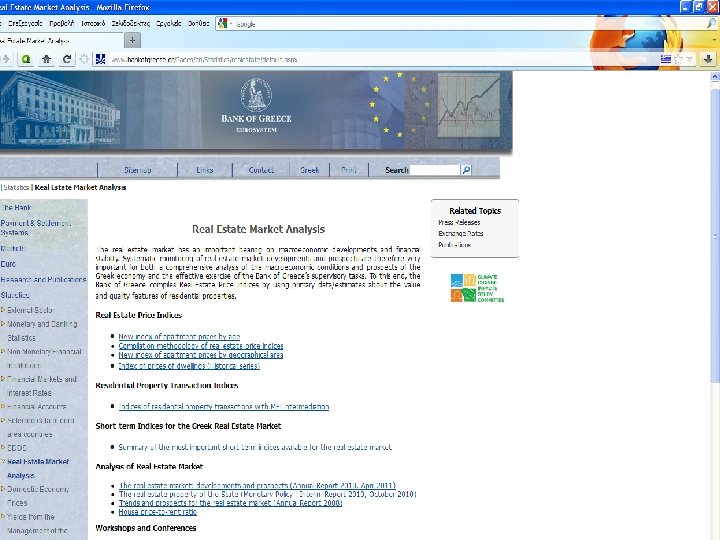Click the Firefox forward arrow button
Screen dimensions: 720x540
click(5, 59)
